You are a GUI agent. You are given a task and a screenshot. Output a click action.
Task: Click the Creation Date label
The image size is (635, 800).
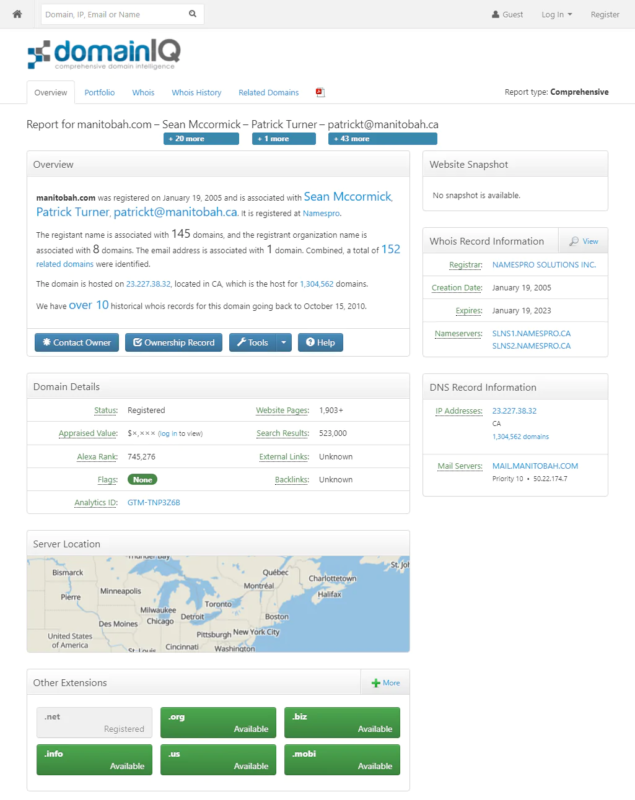coord(457,288)
